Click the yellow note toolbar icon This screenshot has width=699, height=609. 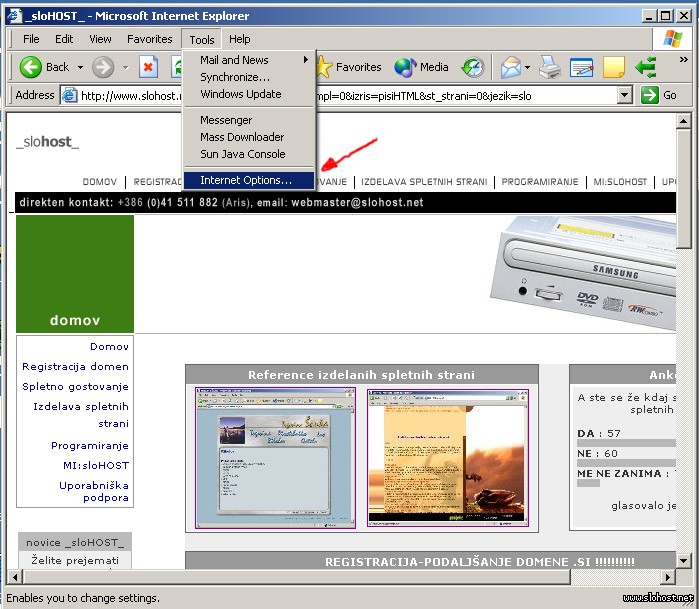click(x=613, y=67)
